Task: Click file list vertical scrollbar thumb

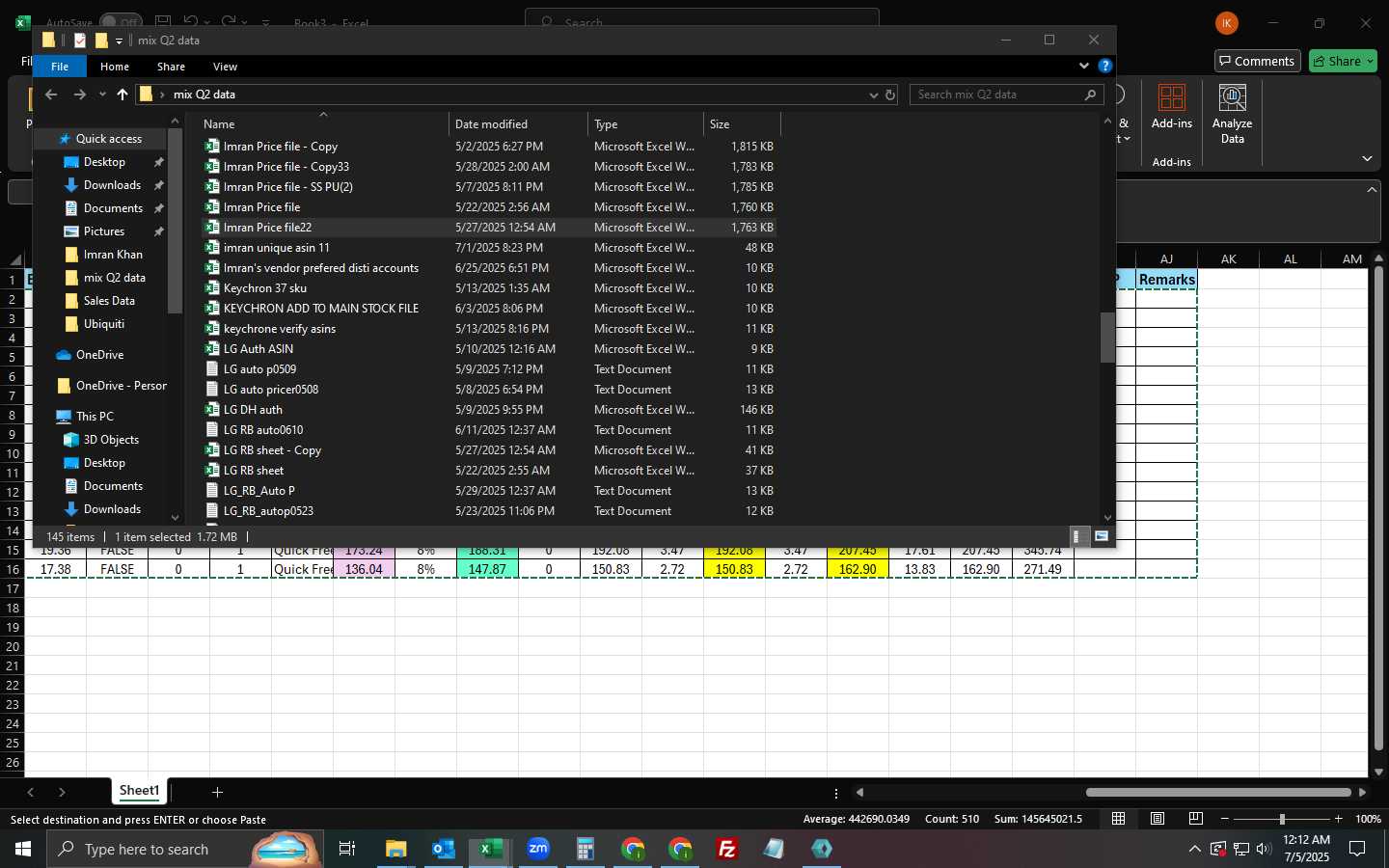Action: [x=1107, y=337]
